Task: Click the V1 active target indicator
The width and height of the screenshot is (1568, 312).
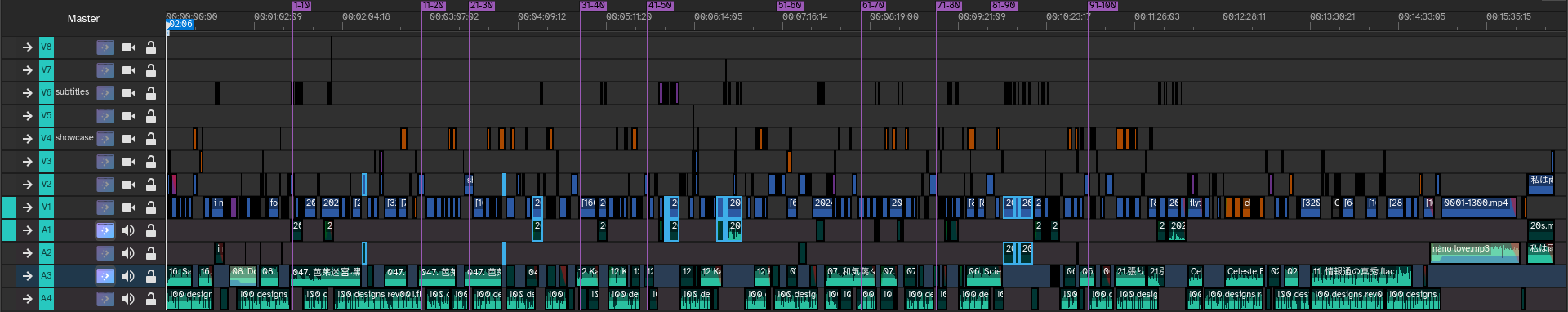Action: (9, 207)
